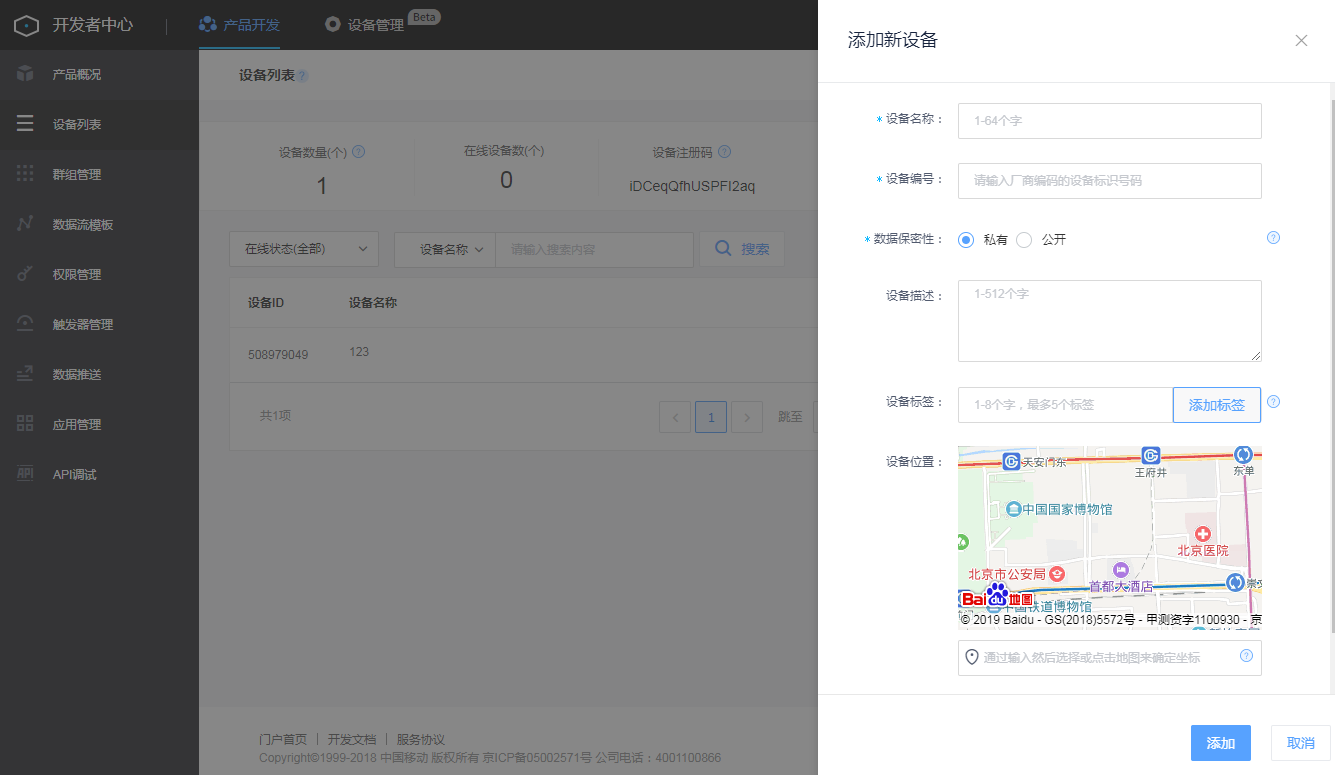The image size is (1335, 775).
Task: Open 门户首页 footer link
Action: point(283,740)
